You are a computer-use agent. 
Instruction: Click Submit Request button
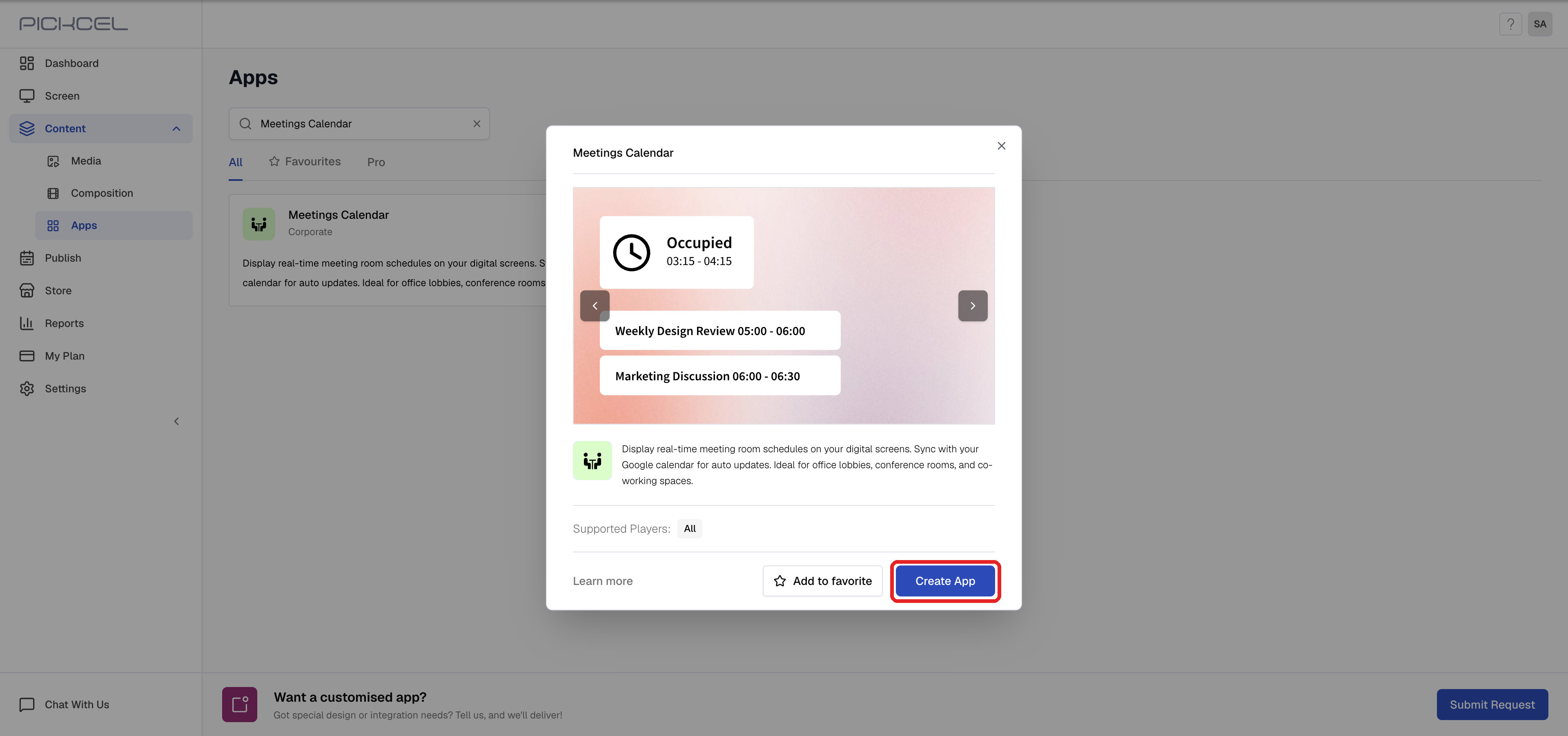coord(1492,705)
